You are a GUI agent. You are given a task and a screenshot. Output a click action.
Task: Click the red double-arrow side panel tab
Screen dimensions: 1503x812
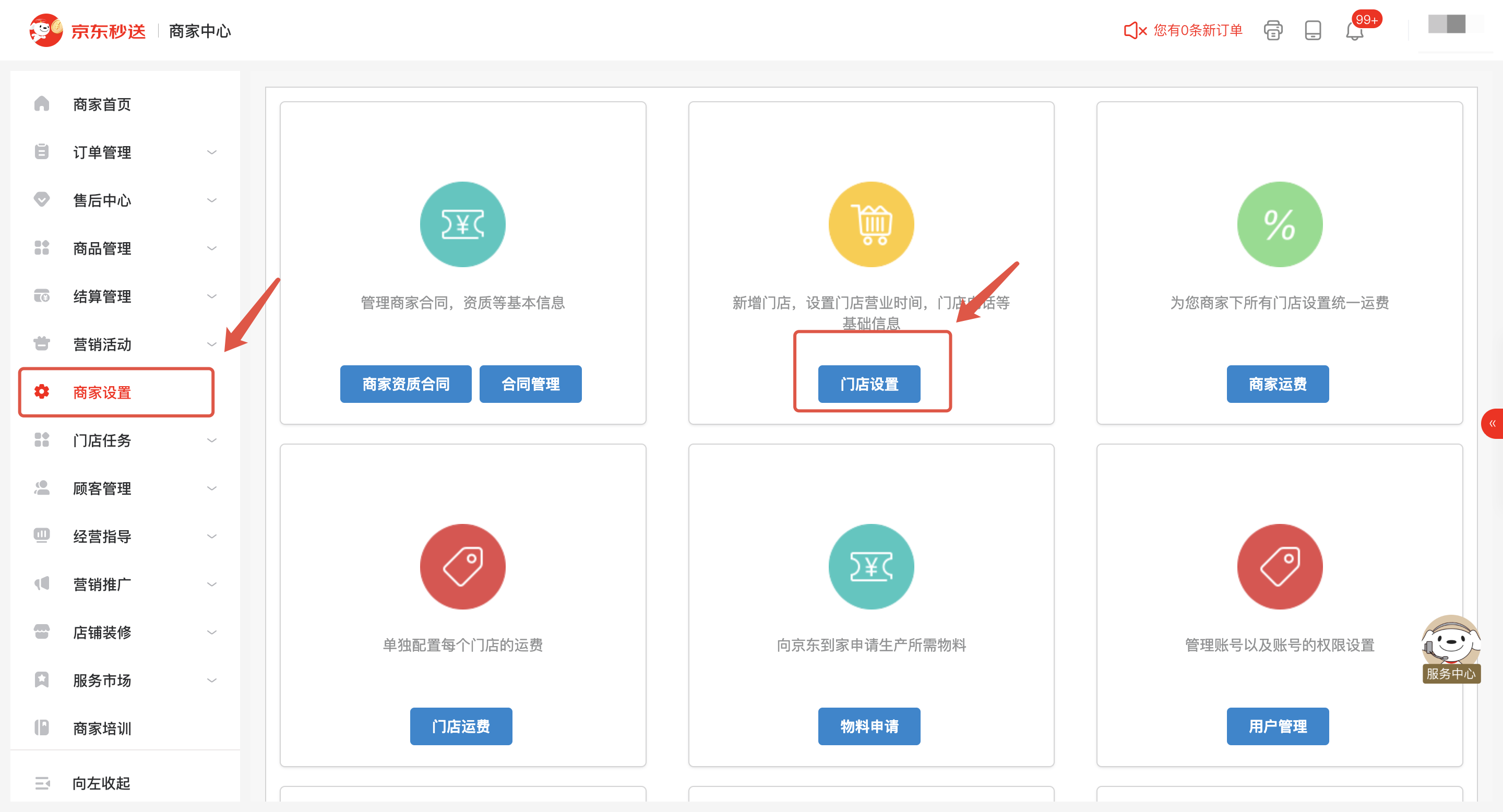[1492, 424]
